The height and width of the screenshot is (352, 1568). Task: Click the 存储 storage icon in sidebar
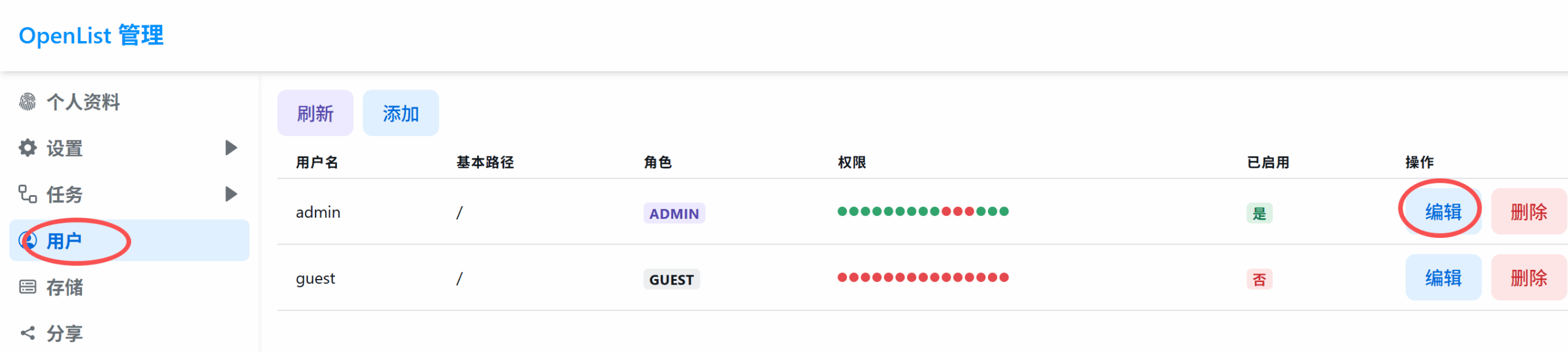pos(28,287)
